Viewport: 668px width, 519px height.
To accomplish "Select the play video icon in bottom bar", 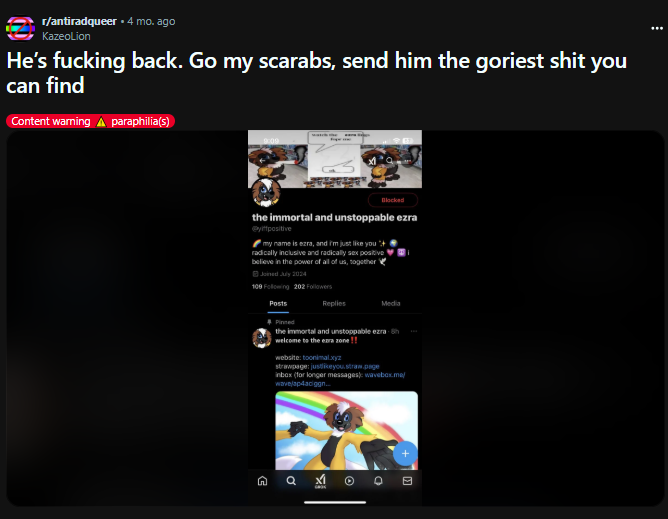I will click(x=349, y=481).
